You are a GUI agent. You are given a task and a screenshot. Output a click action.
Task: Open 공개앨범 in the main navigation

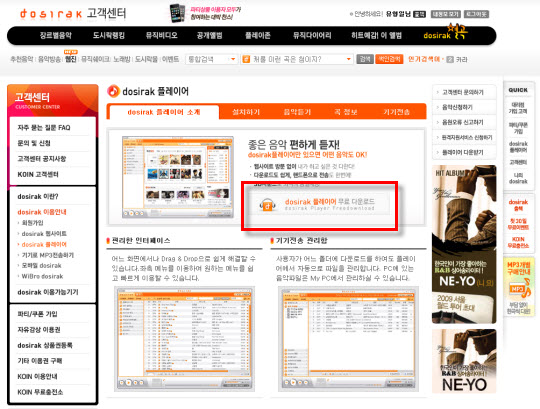(x=209, y=35)
